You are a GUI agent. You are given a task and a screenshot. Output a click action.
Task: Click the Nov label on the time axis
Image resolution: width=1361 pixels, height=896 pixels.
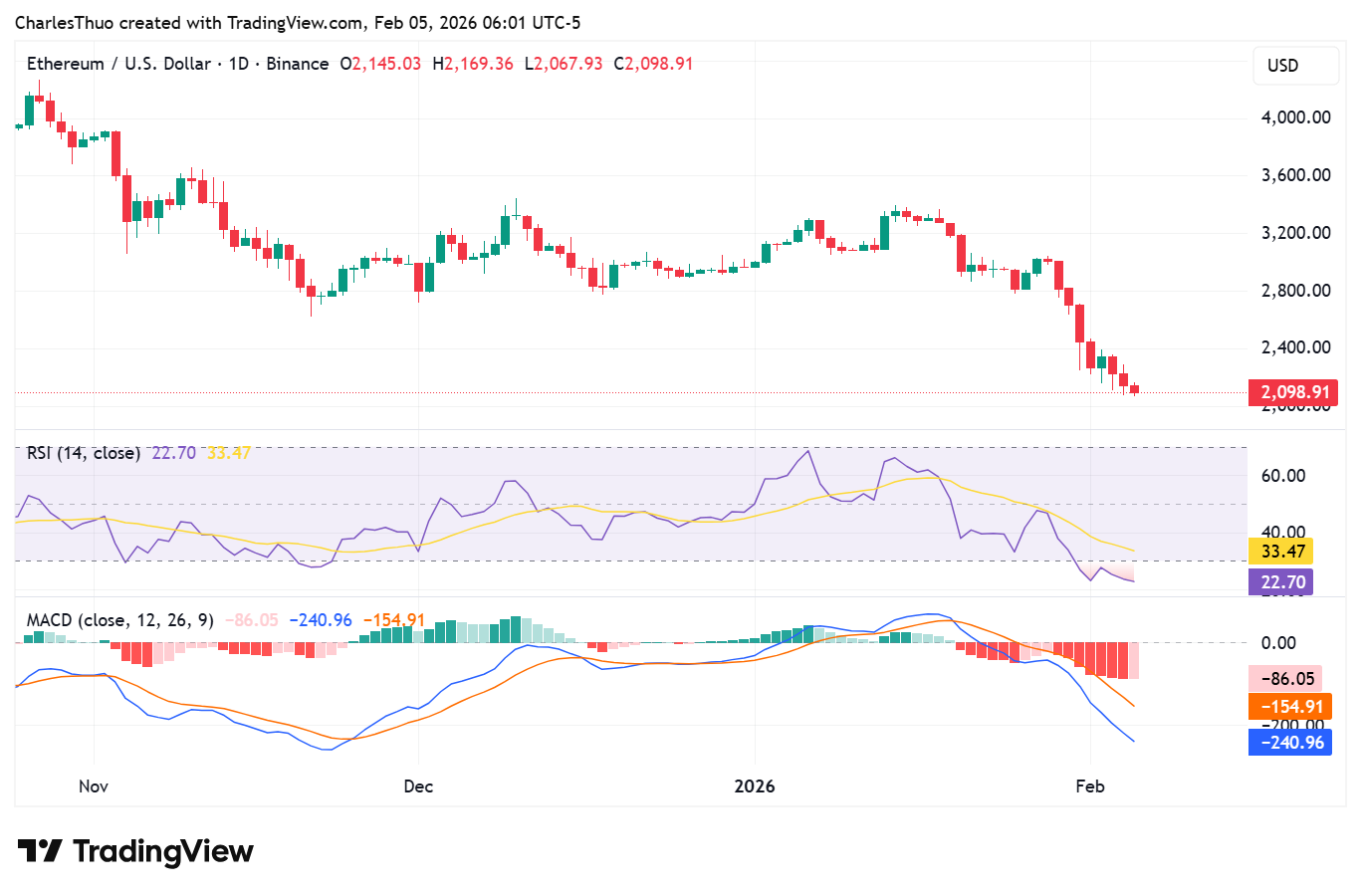pos(93,785)
